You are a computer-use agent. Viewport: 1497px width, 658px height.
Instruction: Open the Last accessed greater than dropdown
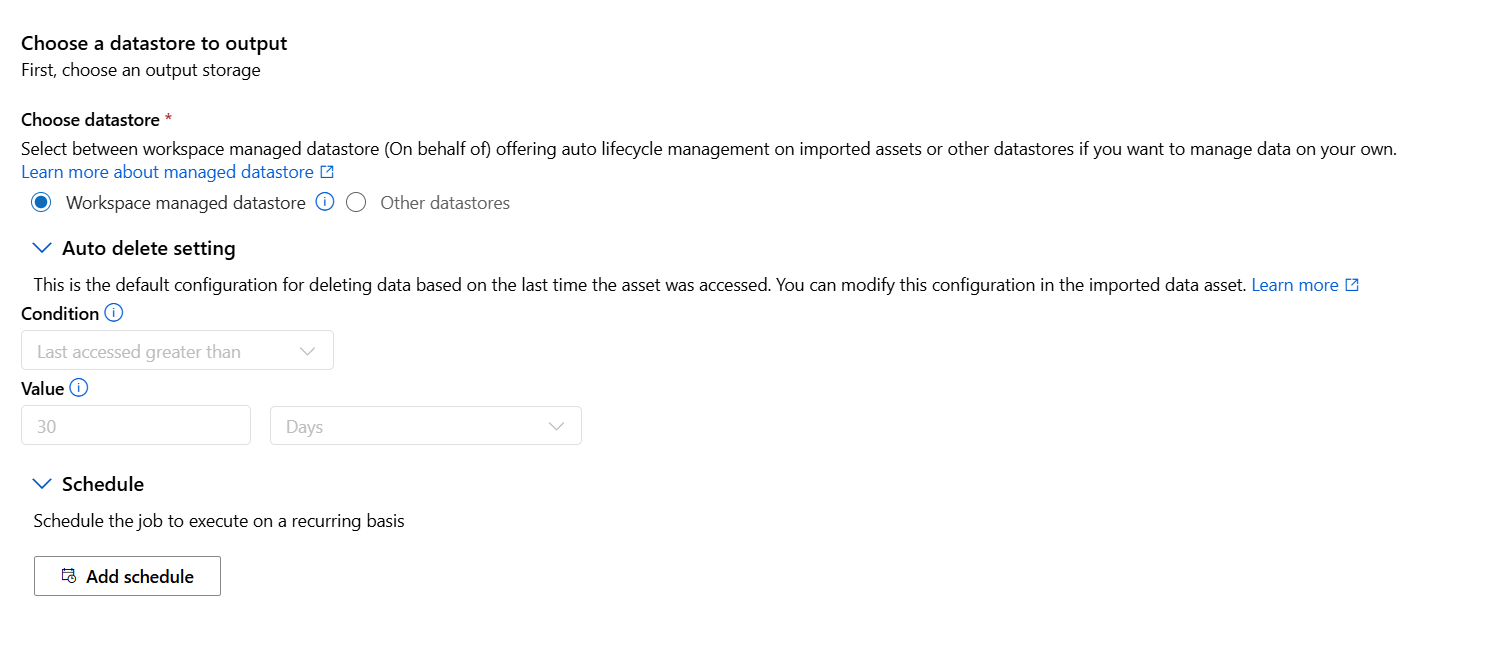pyautogui.click(x=177, y=351)
